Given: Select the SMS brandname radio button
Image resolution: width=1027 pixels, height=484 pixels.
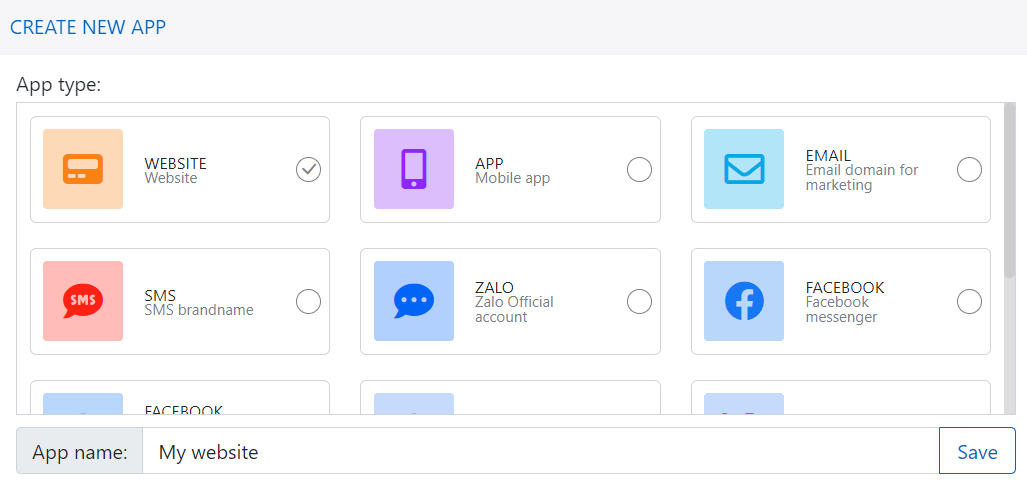Looking at the screenshot, I should coord(308,302).
